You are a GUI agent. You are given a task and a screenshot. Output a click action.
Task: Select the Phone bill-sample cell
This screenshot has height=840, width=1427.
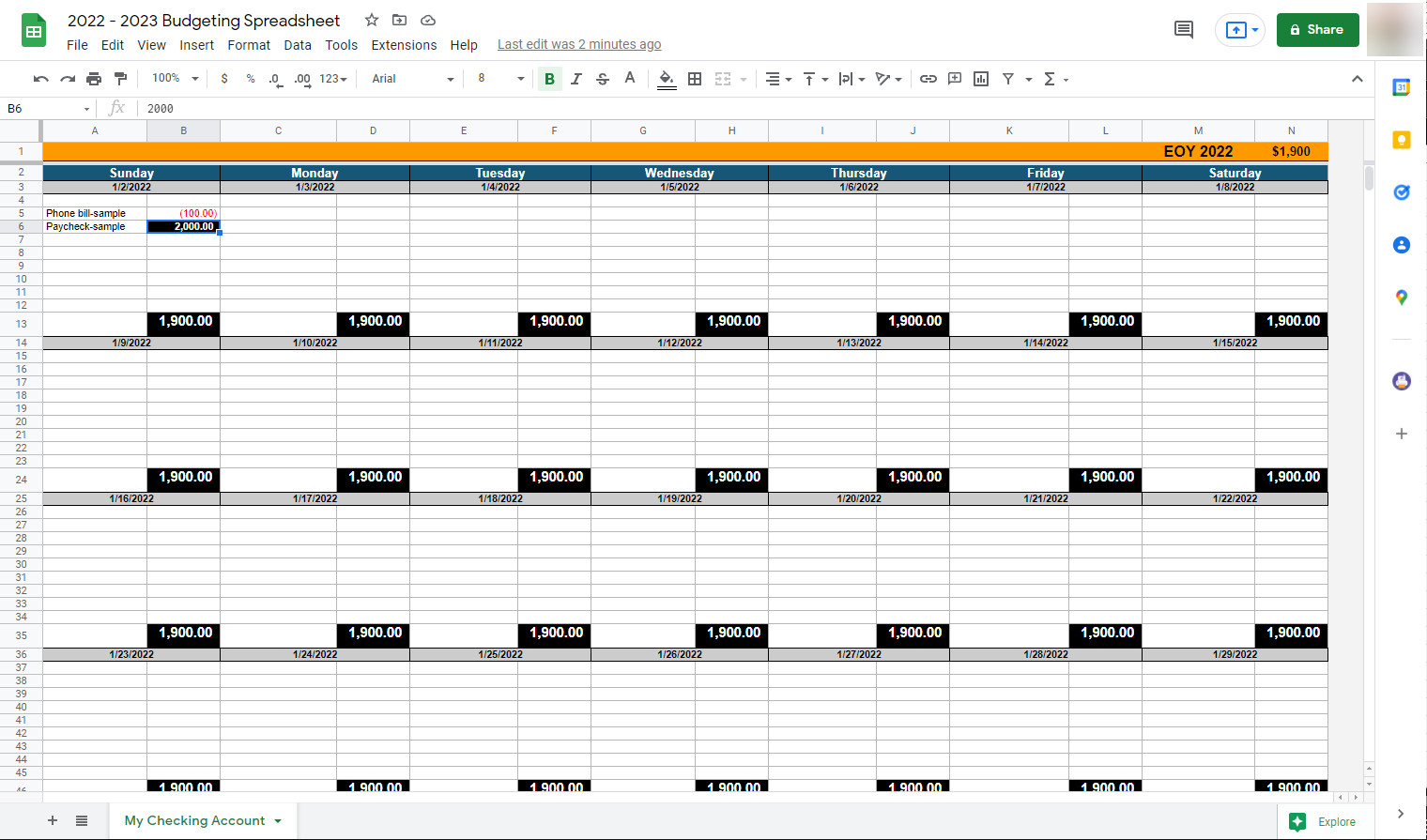coord(95,213)
